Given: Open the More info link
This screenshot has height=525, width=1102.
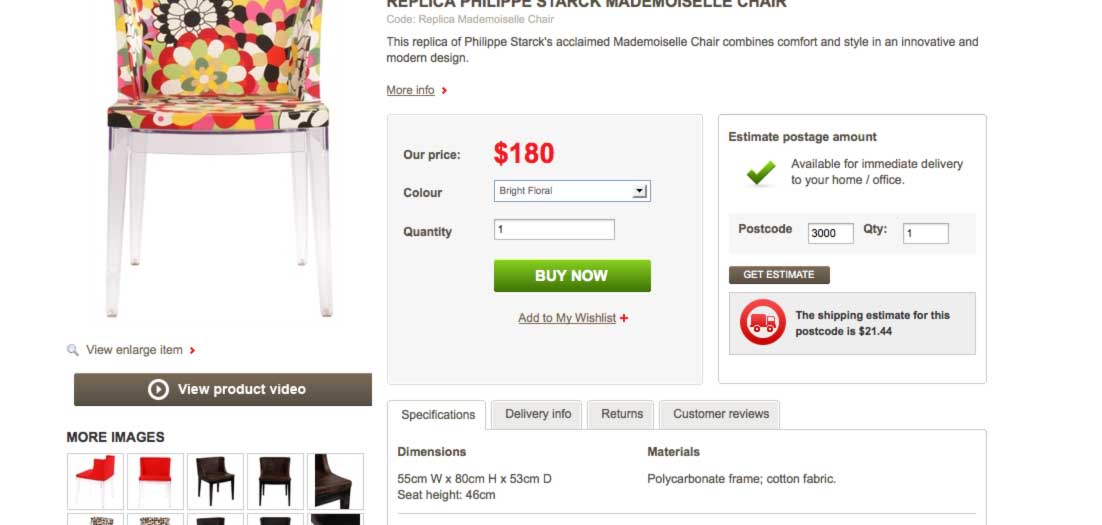Looking at the screenshot, I should click(410, 91).
